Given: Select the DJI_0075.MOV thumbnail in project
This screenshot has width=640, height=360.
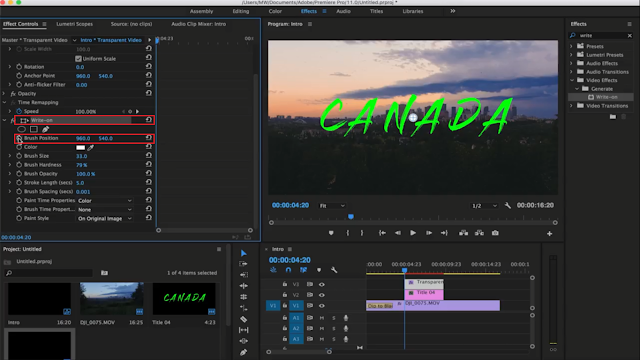Looking at the screenshot, I should coord(111,299).
